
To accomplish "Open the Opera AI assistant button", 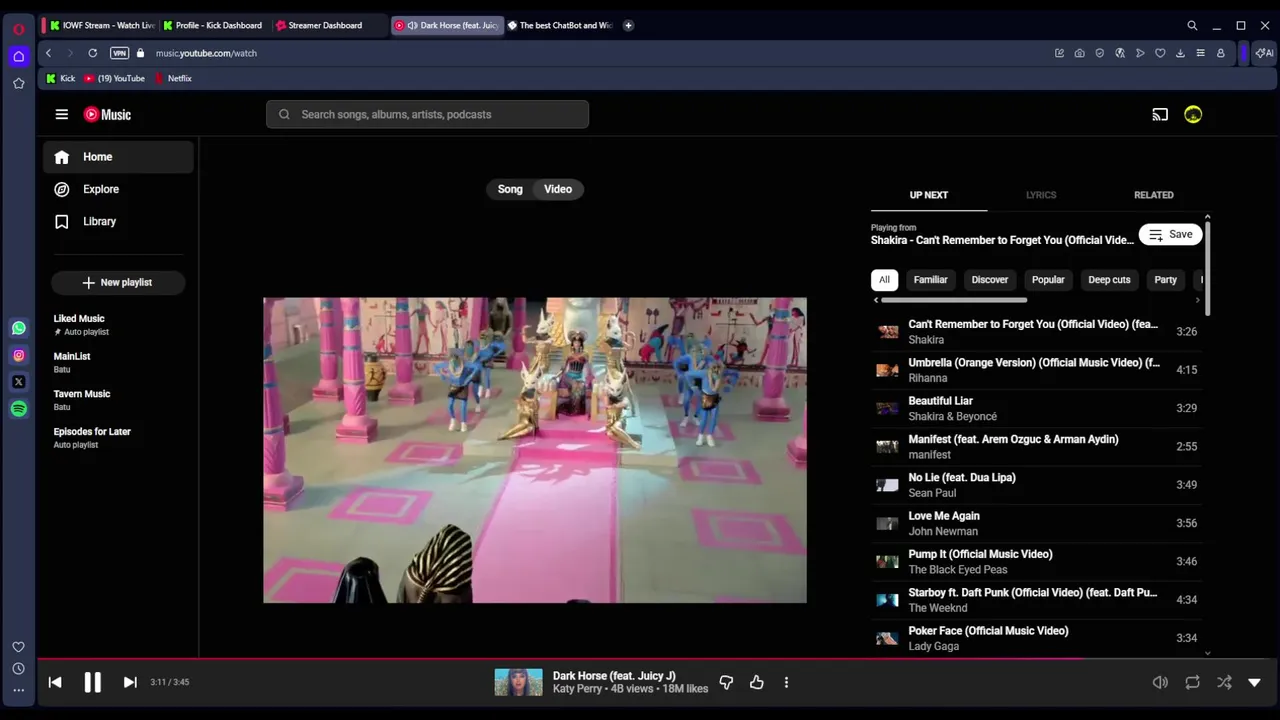I will pyautogui.click(x=1264, y=53).
